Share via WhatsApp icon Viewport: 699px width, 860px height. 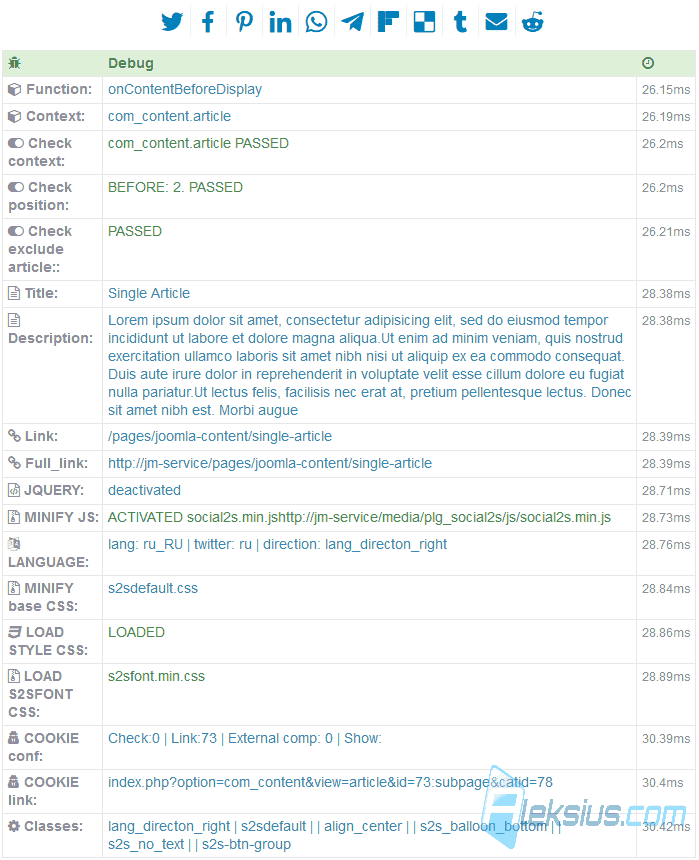(x=317, y=22)
